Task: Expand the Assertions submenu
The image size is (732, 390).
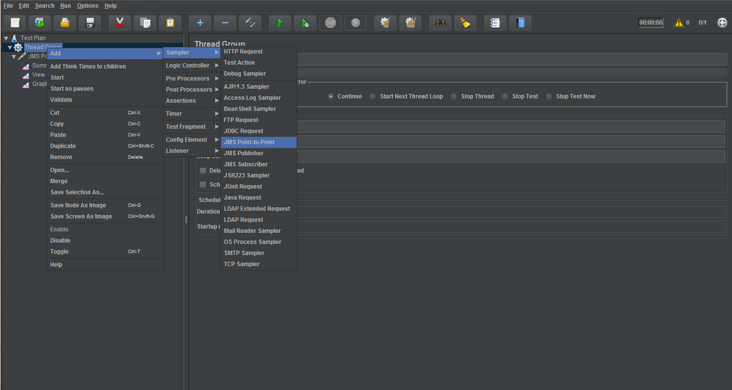Action: click(192, 101)
